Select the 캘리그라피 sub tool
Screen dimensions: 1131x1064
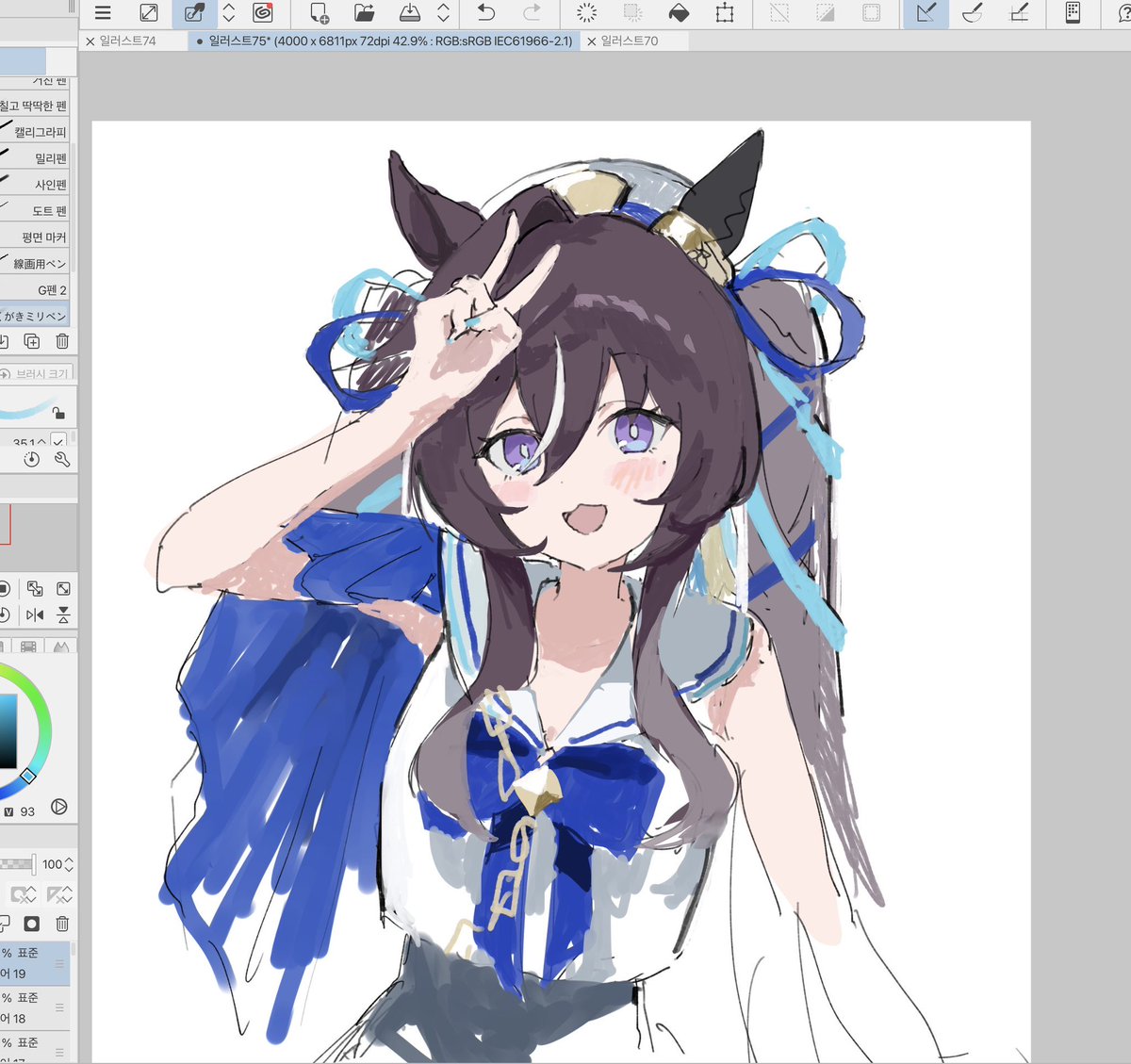35,132
